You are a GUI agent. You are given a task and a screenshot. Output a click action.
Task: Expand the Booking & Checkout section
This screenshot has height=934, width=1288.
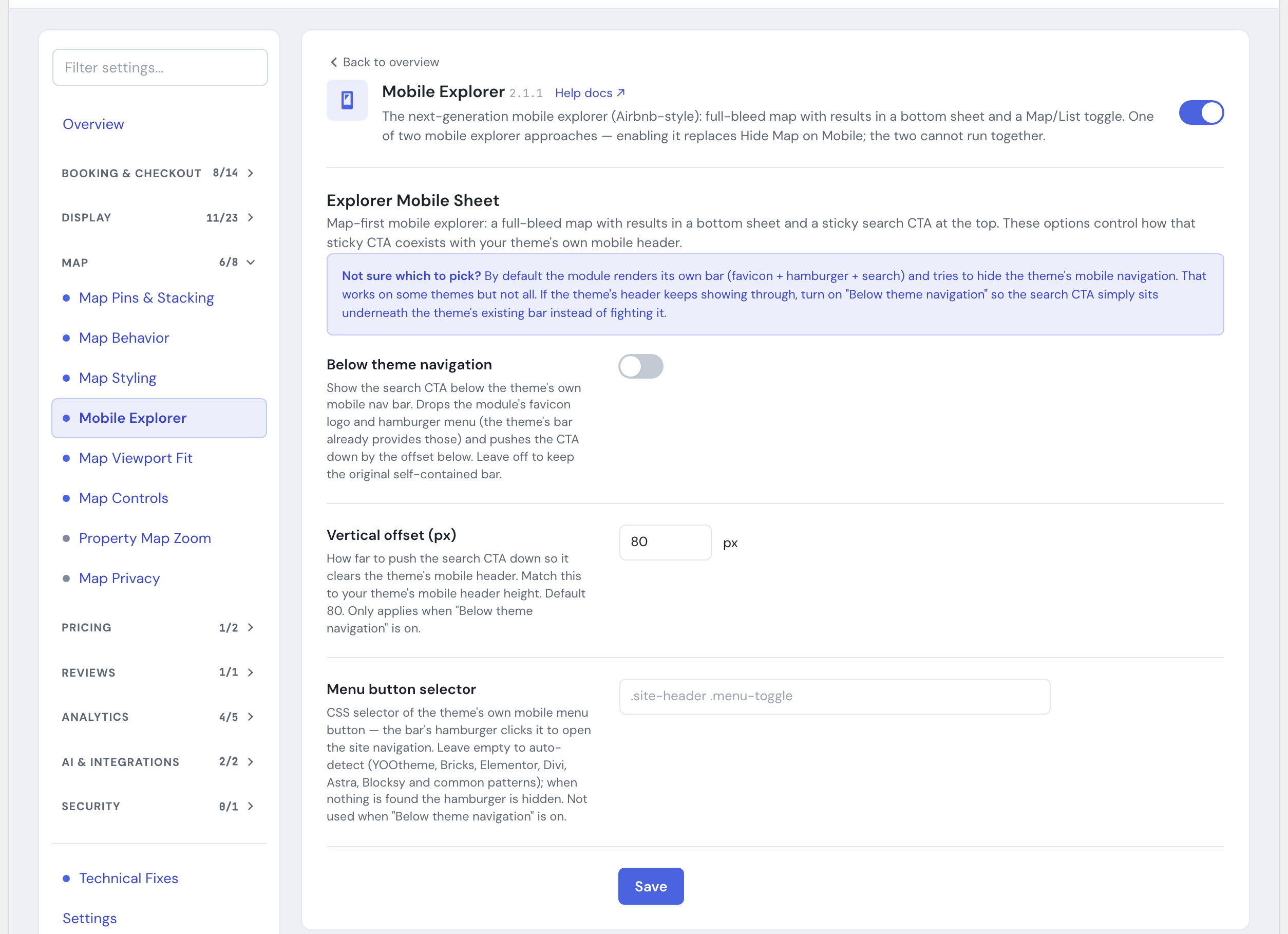click(159, 173)
